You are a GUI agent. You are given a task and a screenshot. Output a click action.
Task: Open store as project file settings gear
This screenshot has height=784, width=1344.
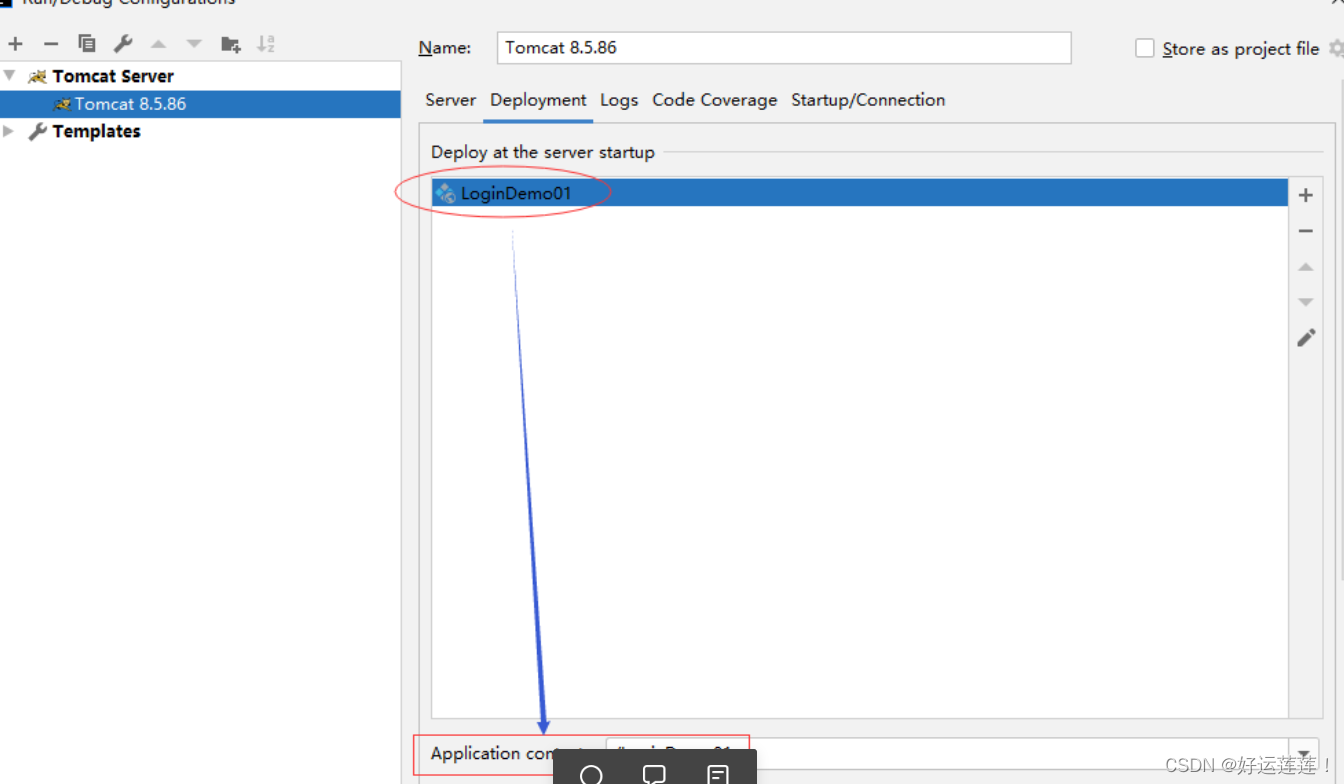tap(1336, 48)
